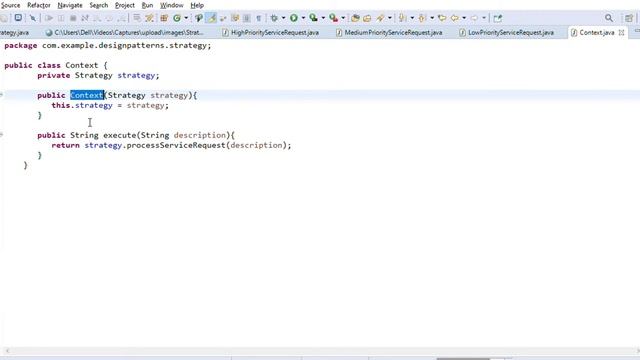This screenshot has height=360, width=640.
Task: Toggle the Show Whitespace Characters pilcrow icon
Action: click(x=259, y=18)
